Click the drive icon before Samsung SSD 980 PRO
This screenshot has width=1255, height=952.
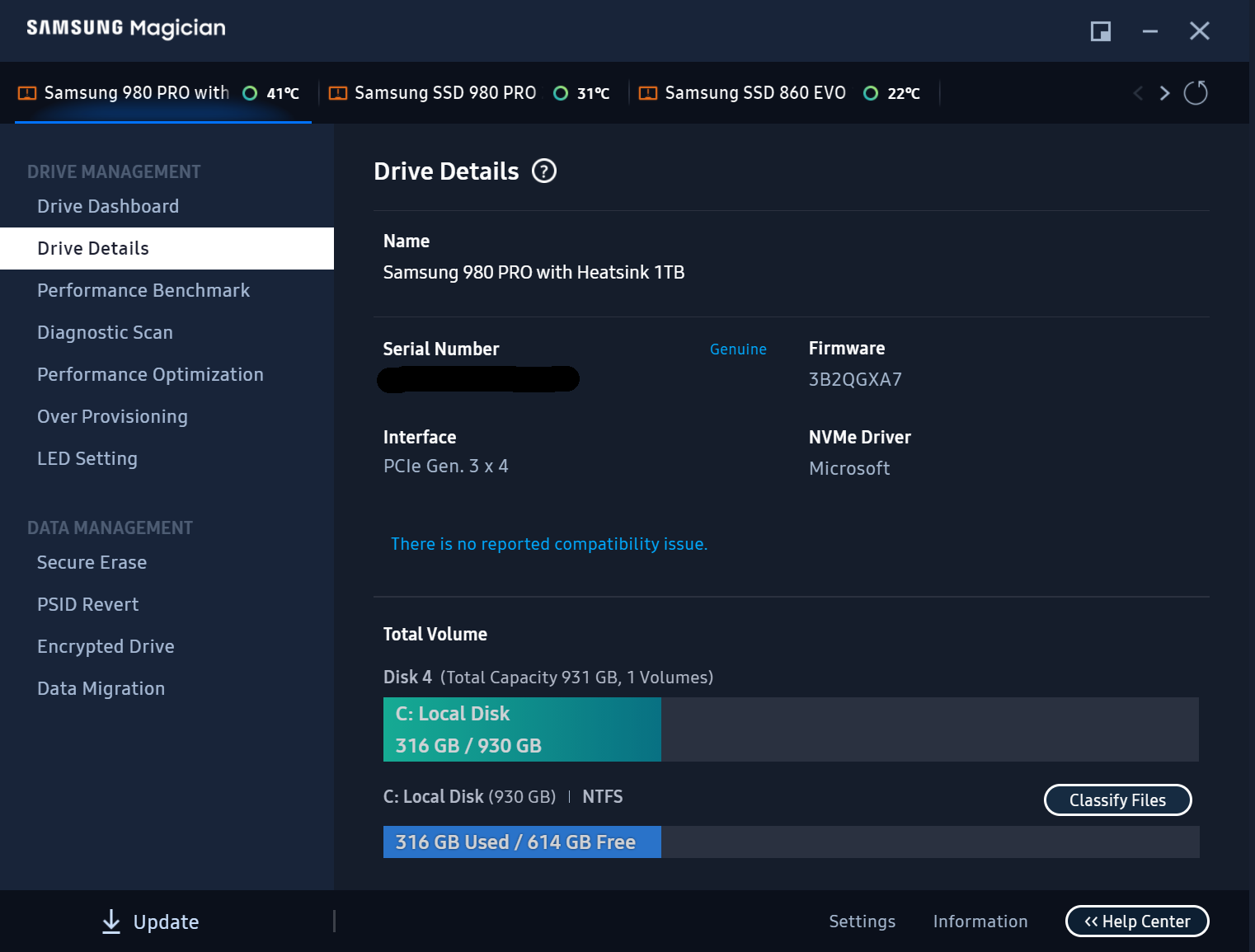pyautogui.click(x=338, y=93)
